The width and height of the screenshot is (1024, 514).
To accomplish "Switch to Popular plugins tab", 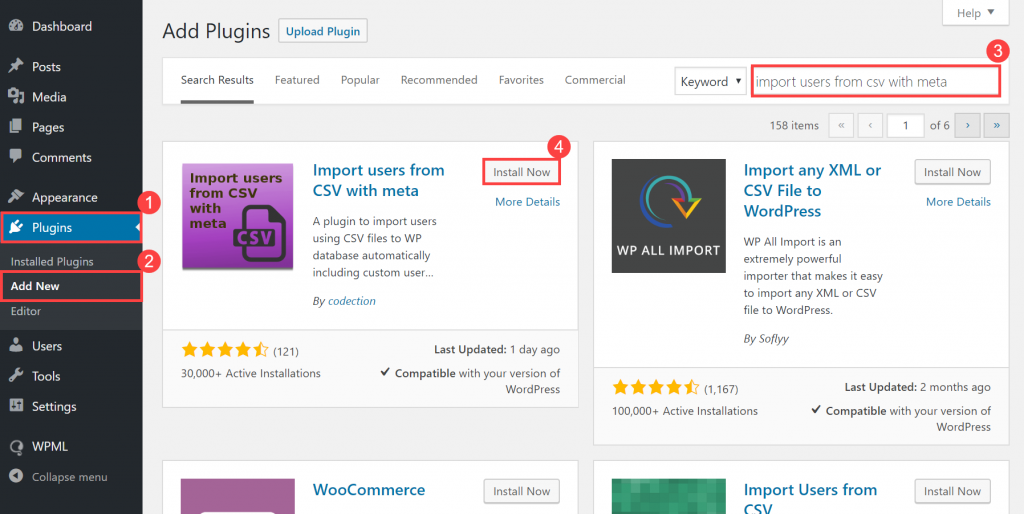I will (x=360, y=80).
